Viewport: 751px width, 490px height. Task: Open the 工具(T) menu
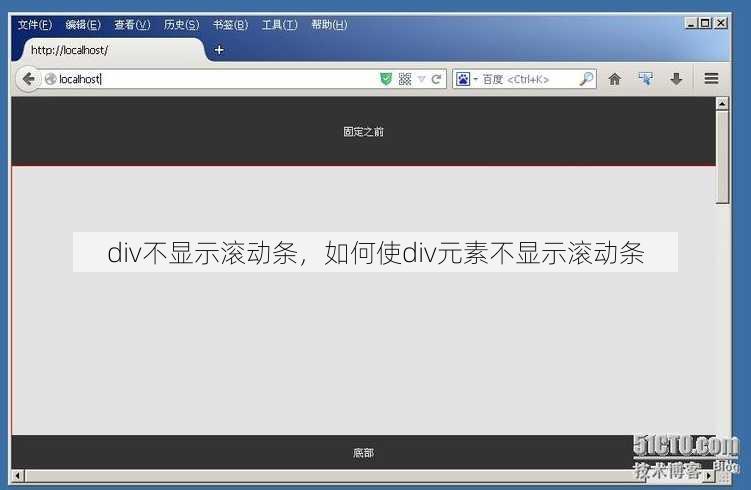click(x=280, y=24)
